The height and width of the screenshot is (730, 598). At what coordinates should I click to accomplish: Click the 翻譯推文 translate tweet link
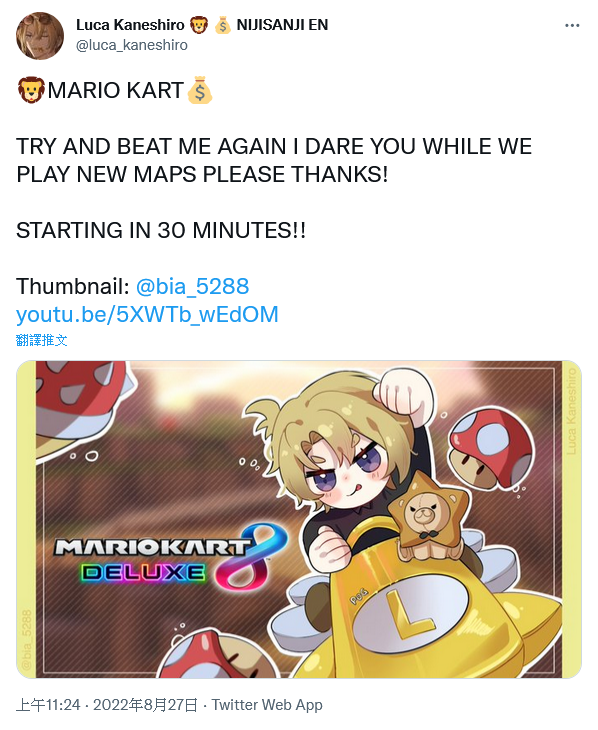(41, 340)
